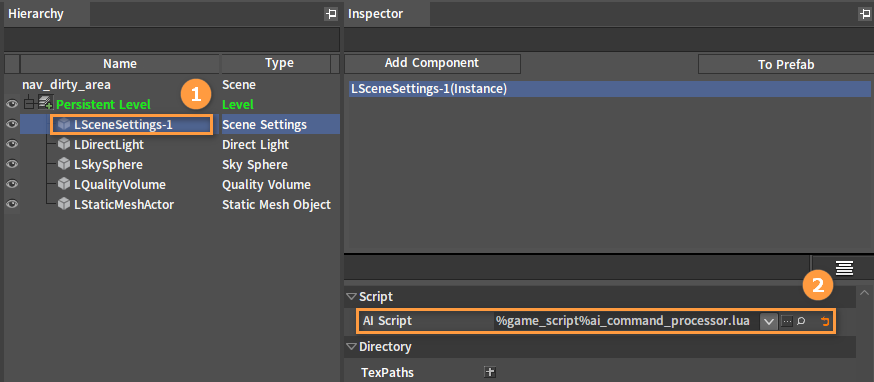Click the Scene Settings type cell

point(264,125)
